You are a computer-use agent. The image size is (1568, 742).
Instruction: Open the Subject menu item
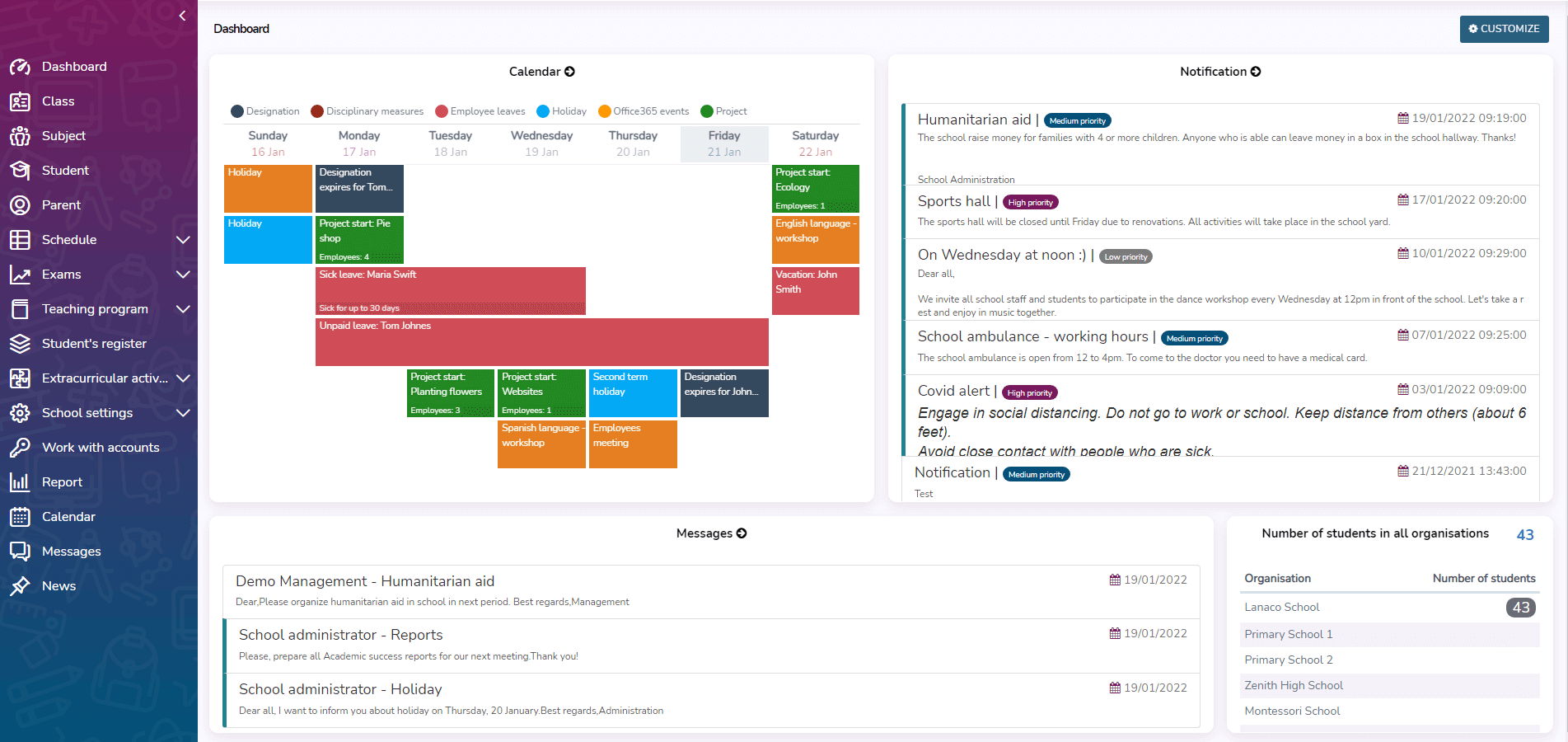click(x=63, y=136)
